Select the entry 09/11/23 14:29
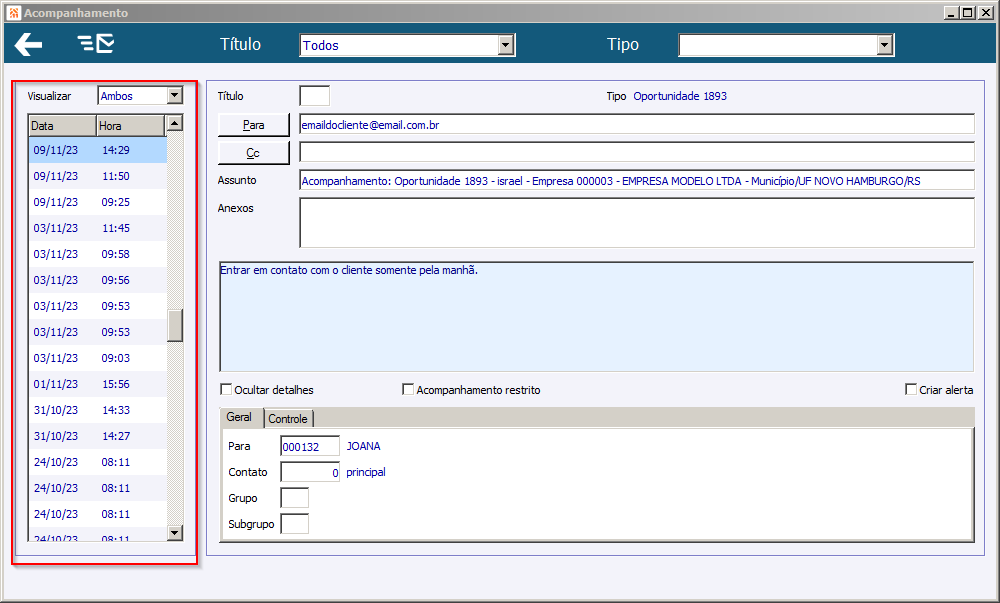Viewport: 1000px width, 603px height. 98,150
